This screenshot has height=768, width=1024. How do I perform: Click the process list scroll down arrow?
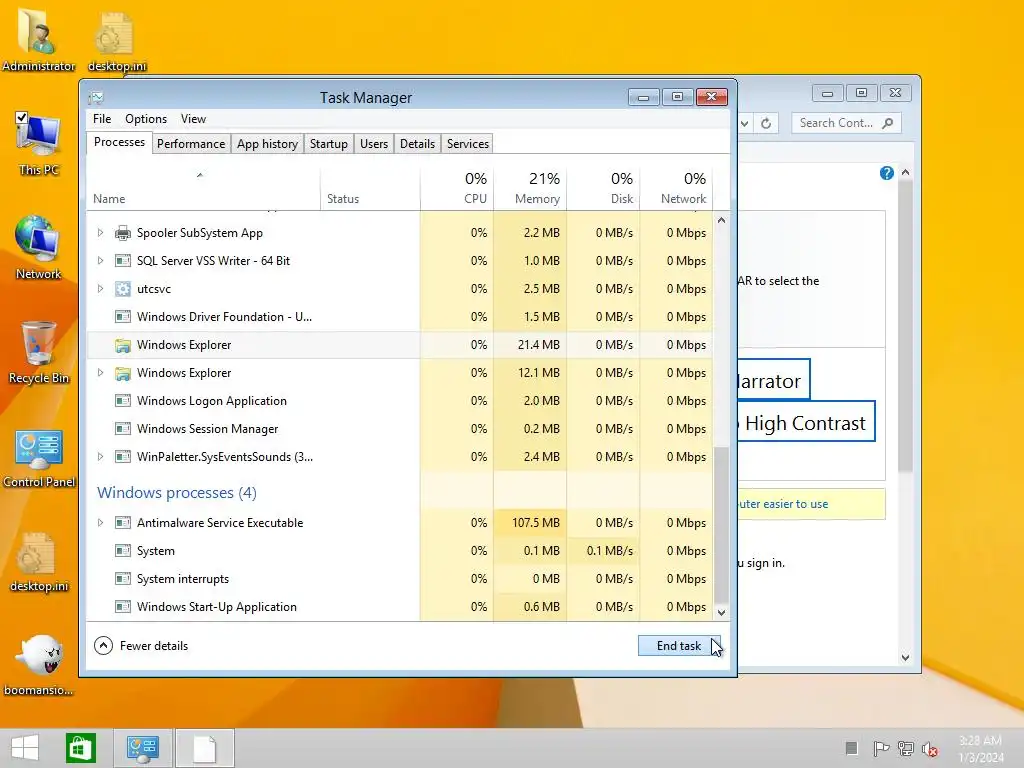(721, 613)
